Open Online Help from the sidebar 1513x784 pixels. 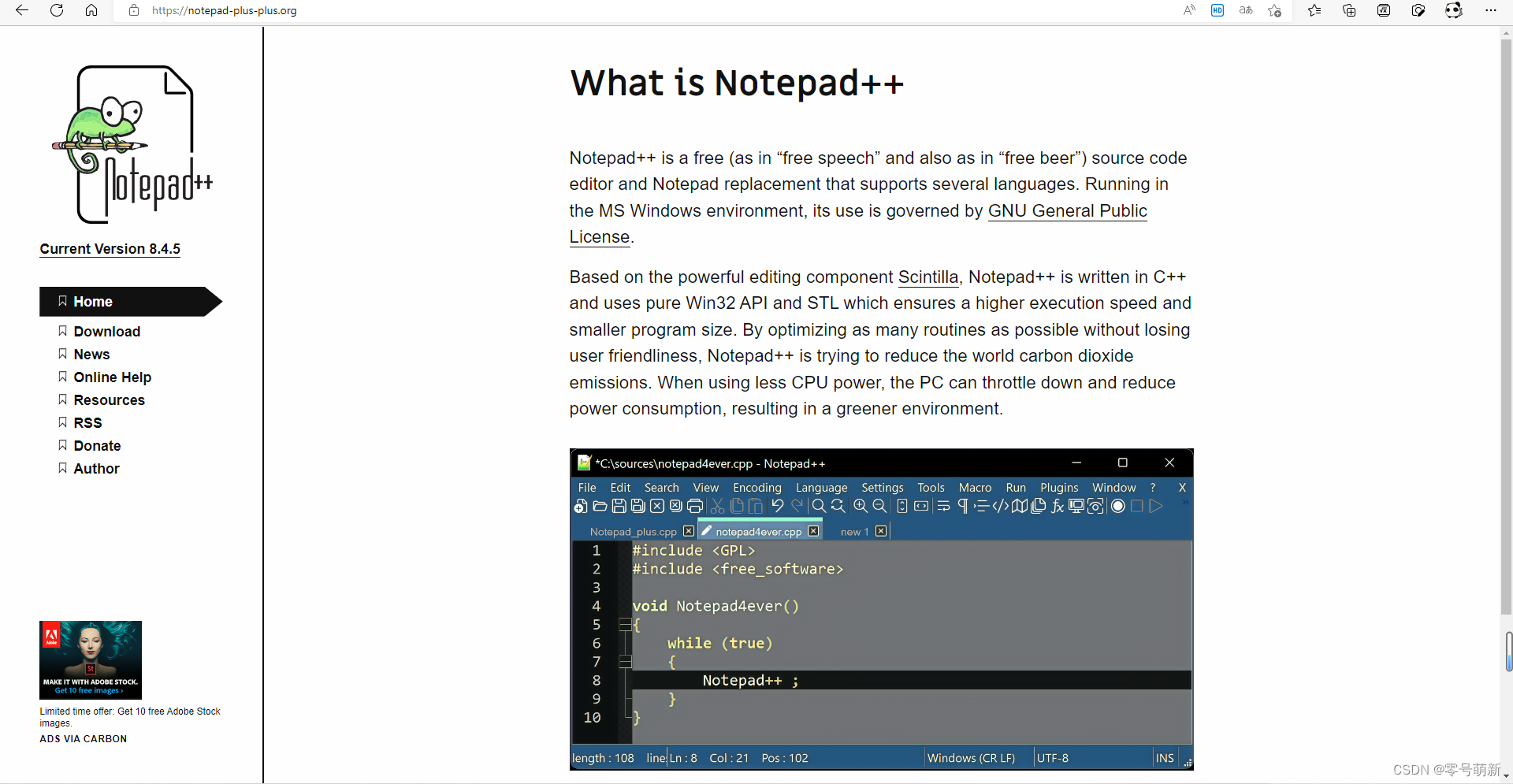(112, 377)
